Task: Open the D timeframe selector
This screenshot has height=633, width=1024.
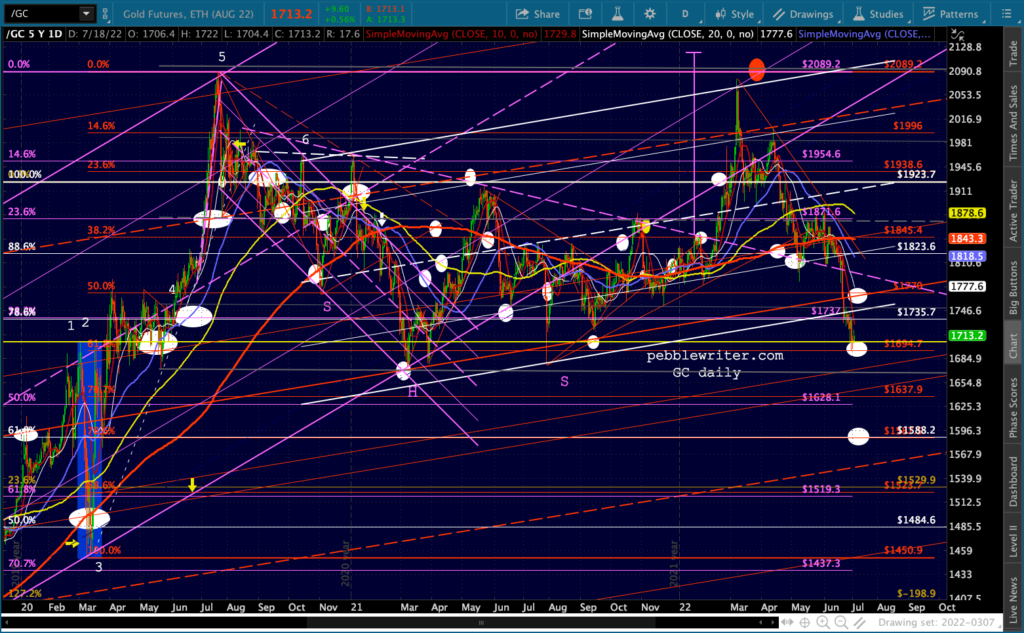Action: (685, 14)
